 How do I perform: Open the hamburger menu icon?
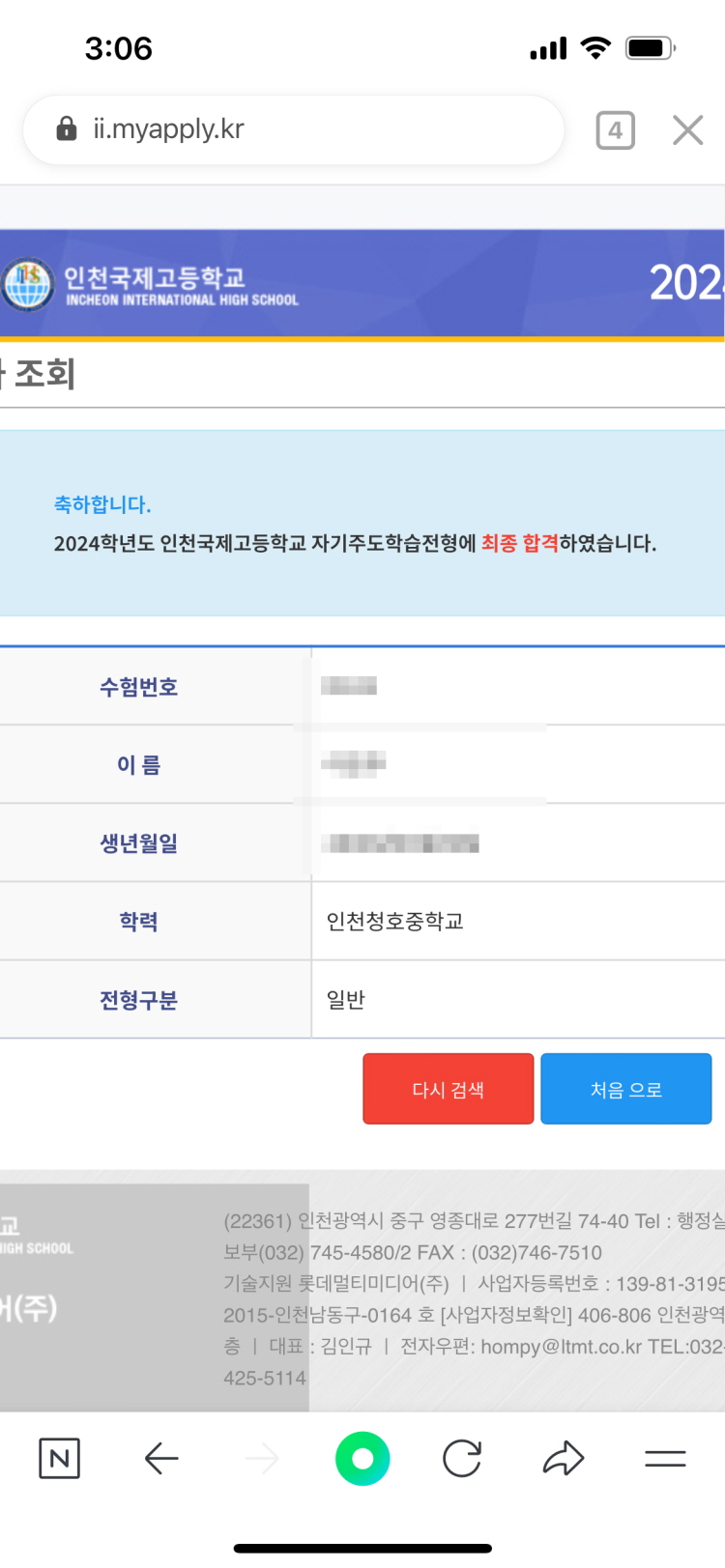pyautogui.click(x=665, y=1458)
